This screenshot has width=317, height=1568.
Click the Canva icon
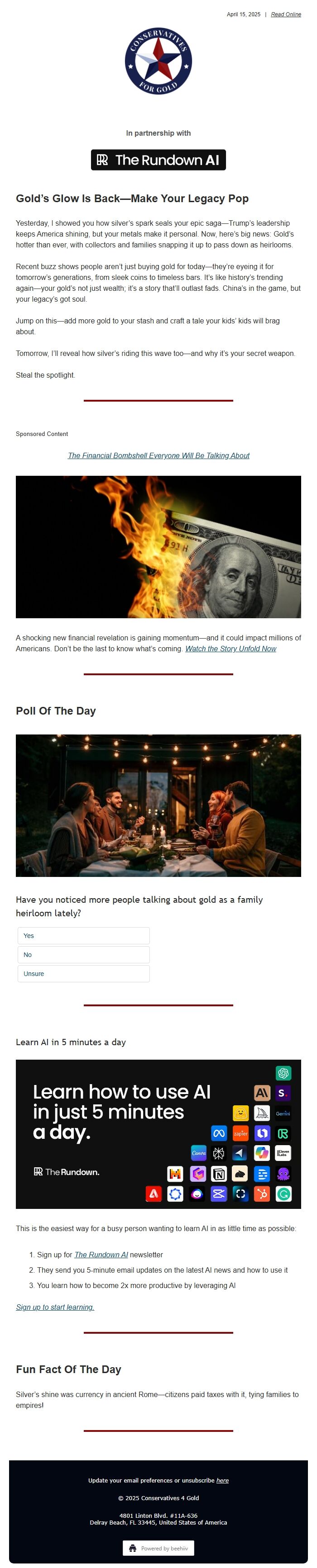tap(199, 1153)
